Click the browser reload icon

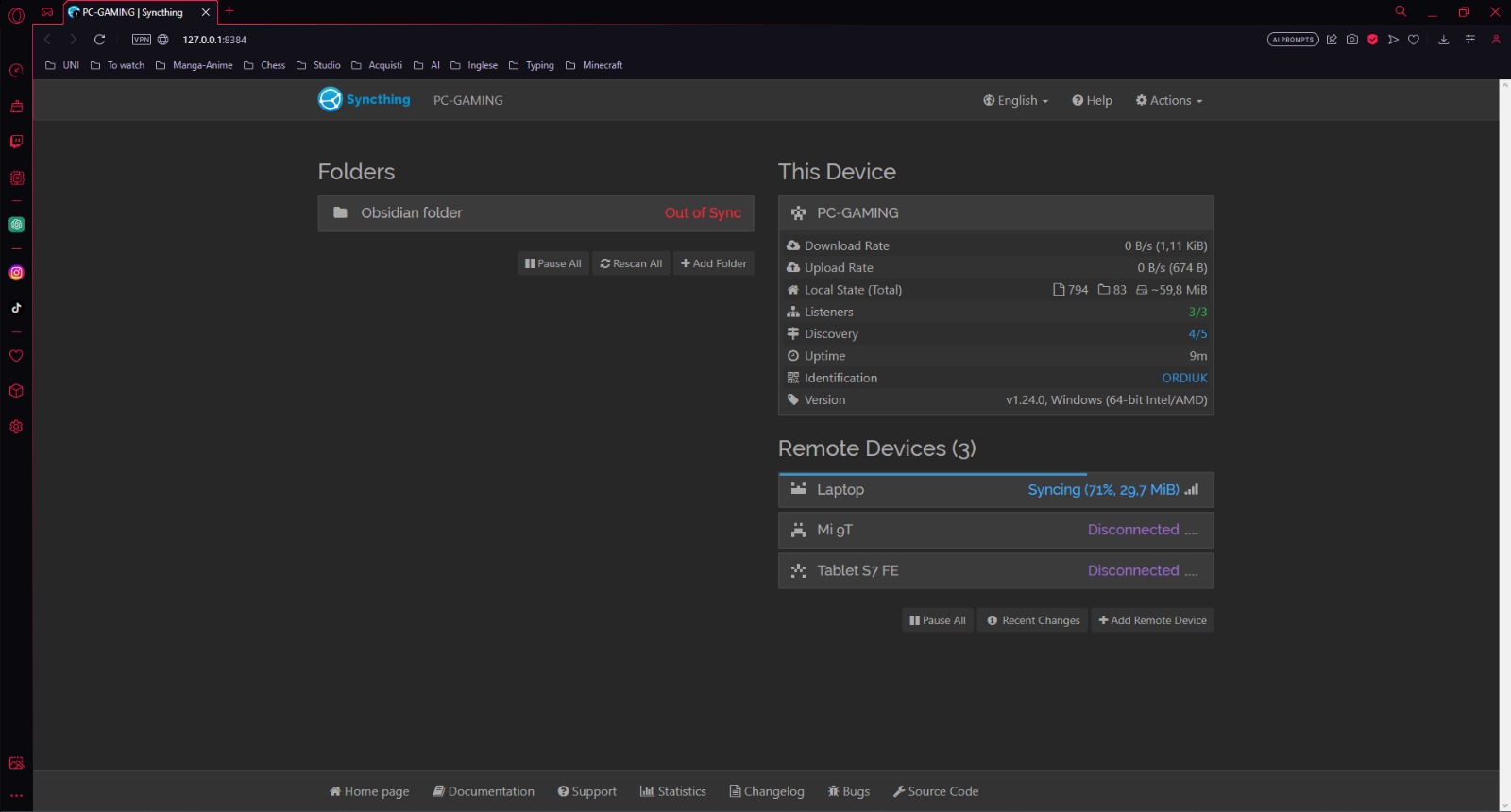[99, 40]
